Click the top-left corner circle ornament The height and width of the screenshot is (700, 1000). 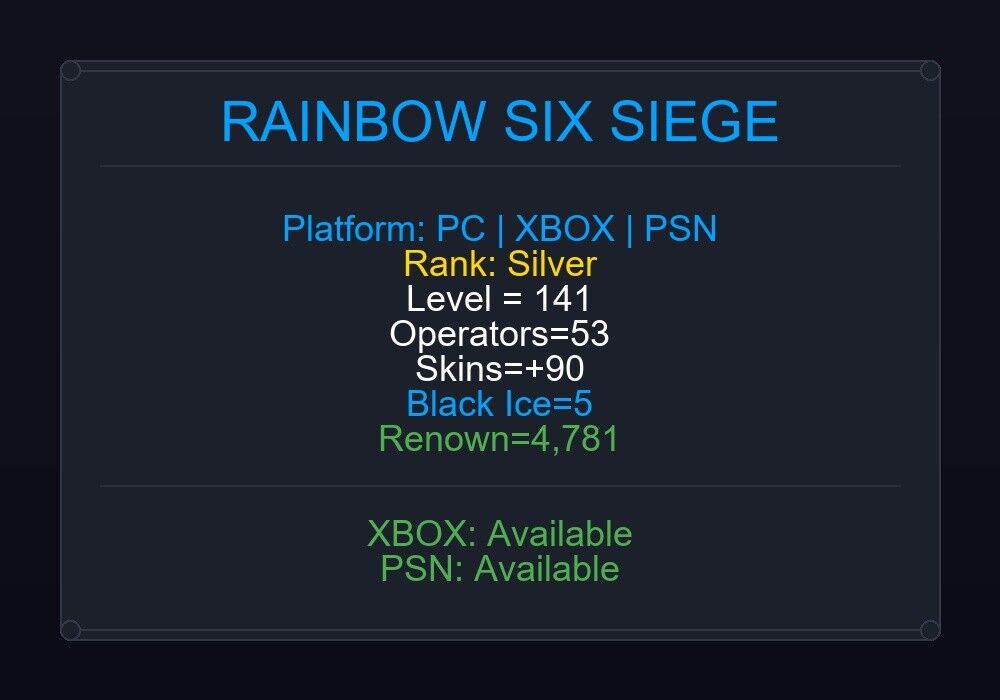click(x=71, y=71)
